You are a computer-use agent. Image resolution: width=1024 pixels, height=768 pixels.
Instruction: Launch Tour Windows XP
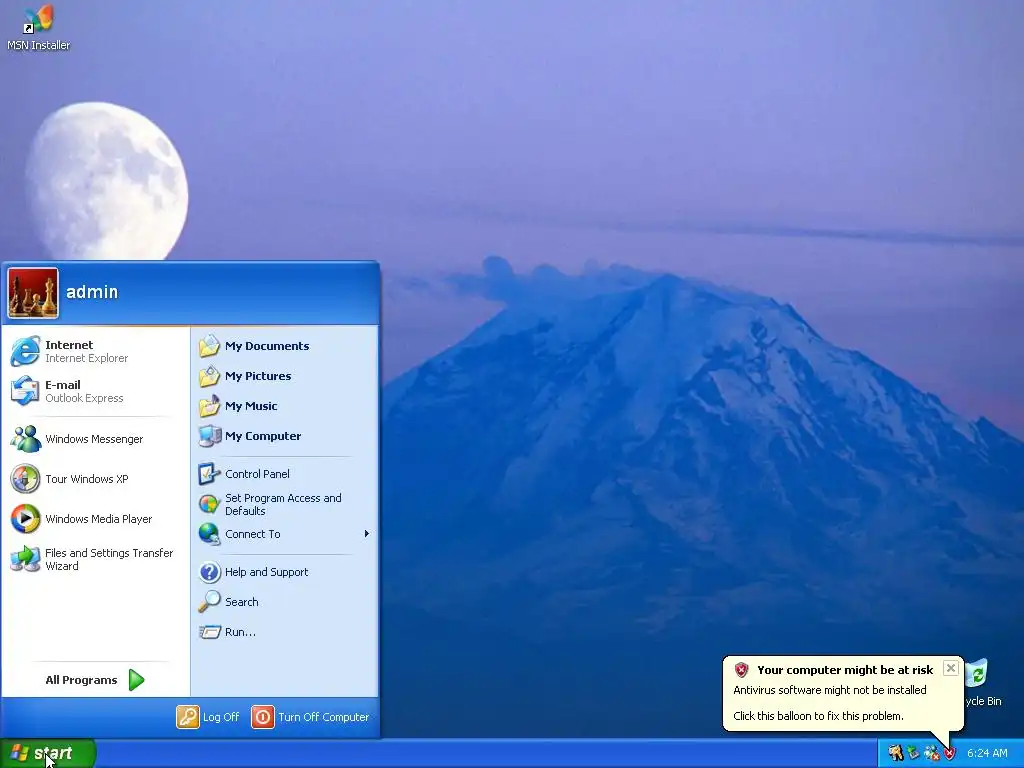(x=95, y=479)
